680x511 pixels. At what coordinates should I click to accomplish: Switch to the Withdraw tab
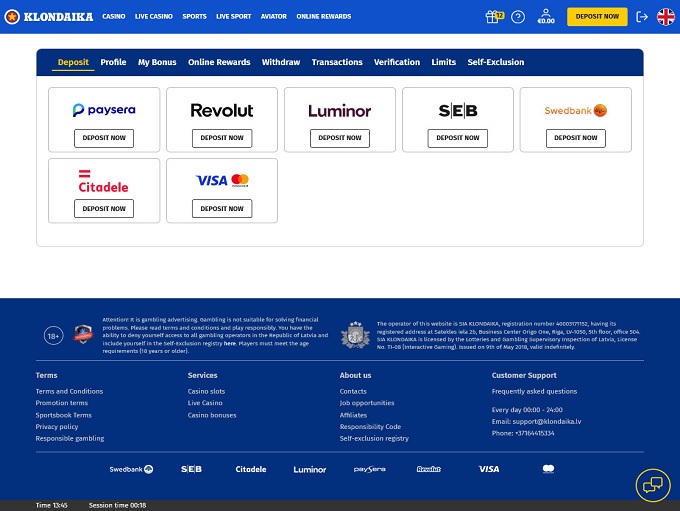click(x=281, y=62)
